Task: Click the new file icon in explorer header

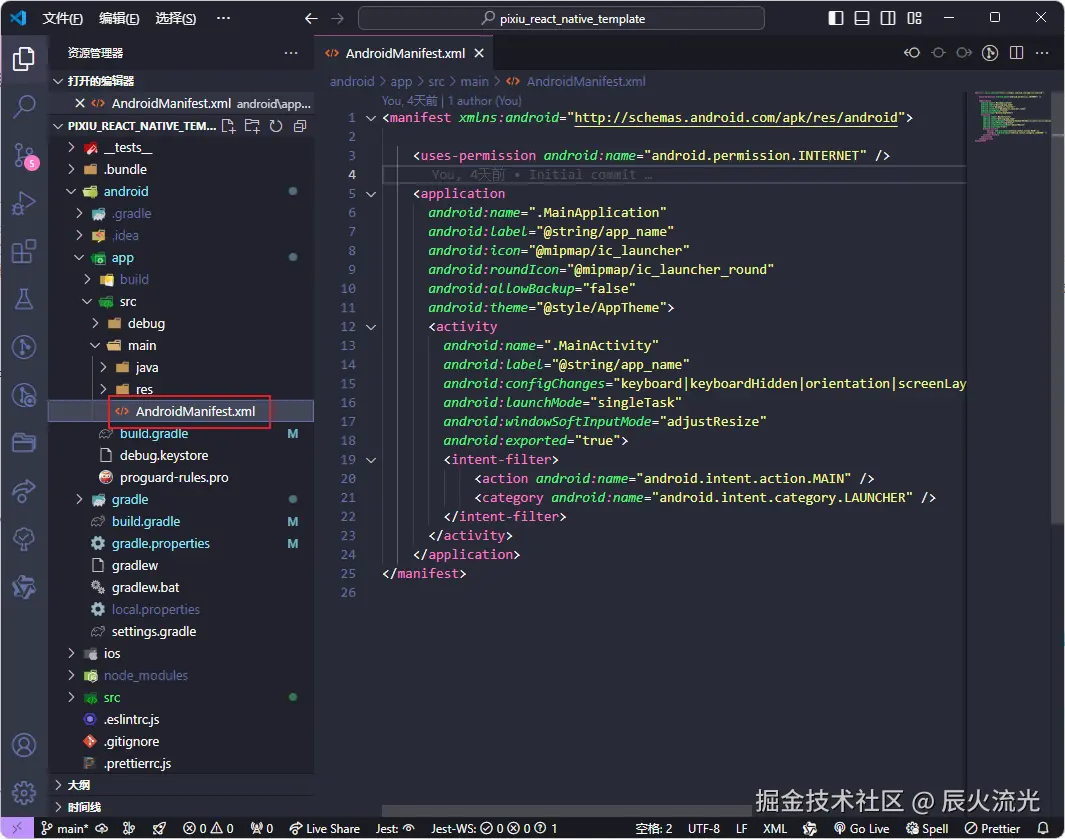Action: pos(229,126)
